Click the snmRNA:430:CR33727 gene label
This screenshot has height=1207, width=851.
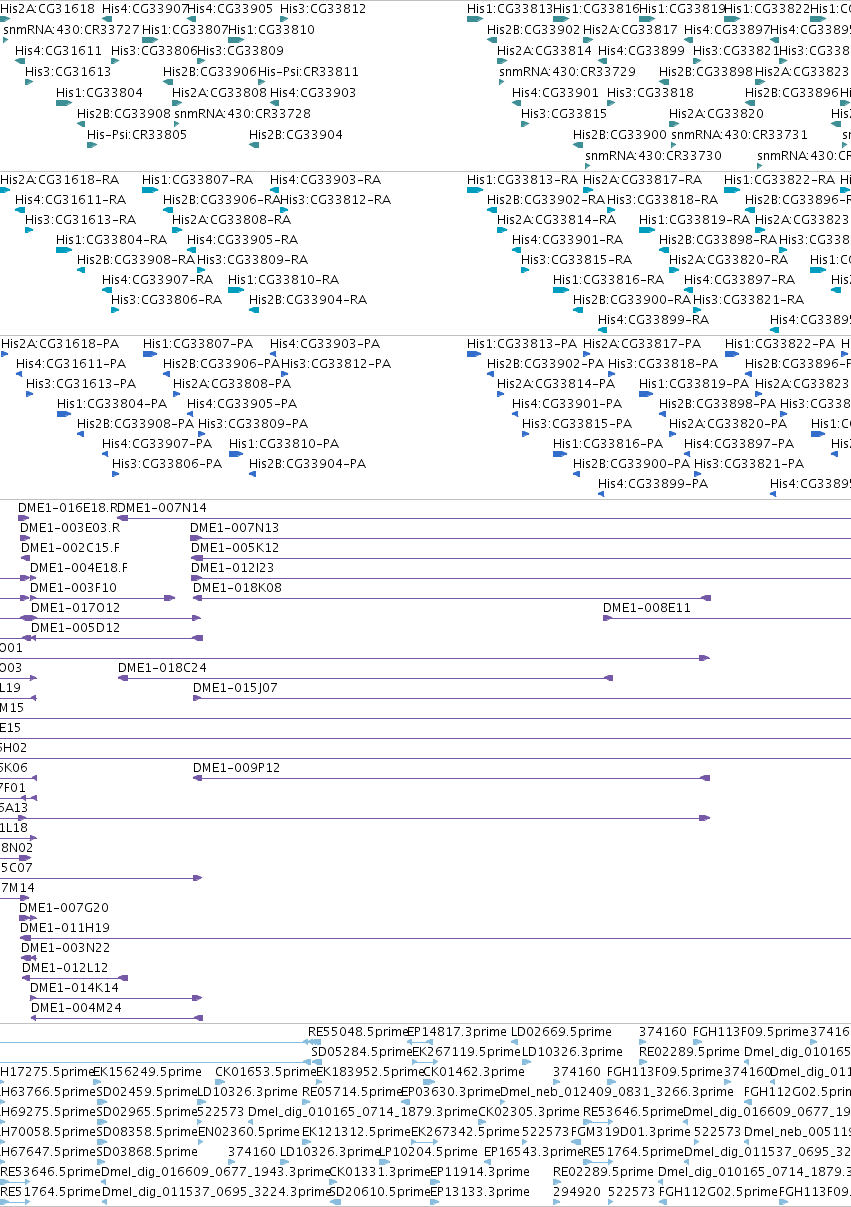72,30
